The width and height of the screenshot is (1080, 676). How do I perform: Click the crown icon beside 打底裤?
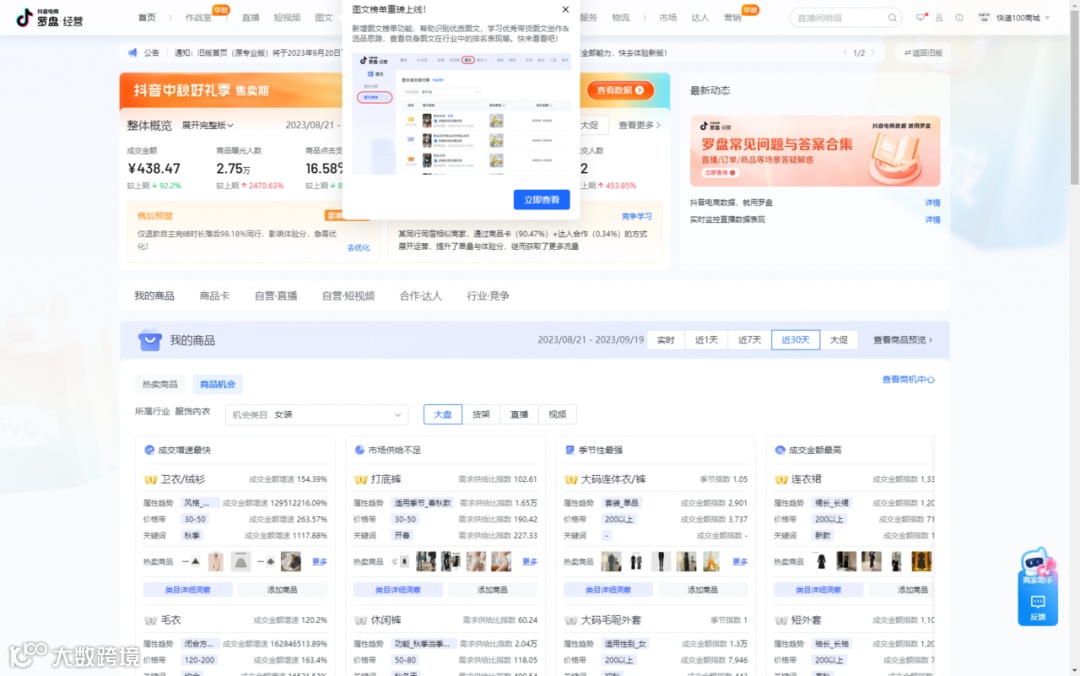coord(360,479)
